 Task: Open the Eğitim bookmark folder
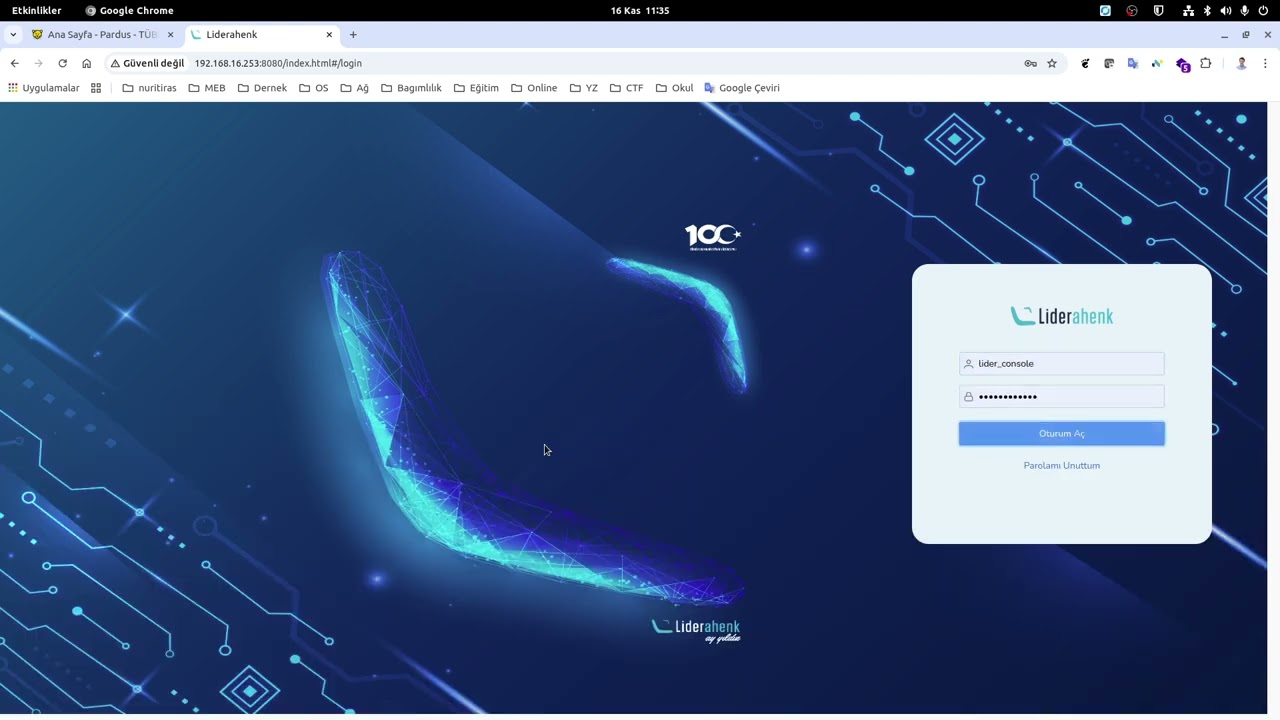click(476, 88)
